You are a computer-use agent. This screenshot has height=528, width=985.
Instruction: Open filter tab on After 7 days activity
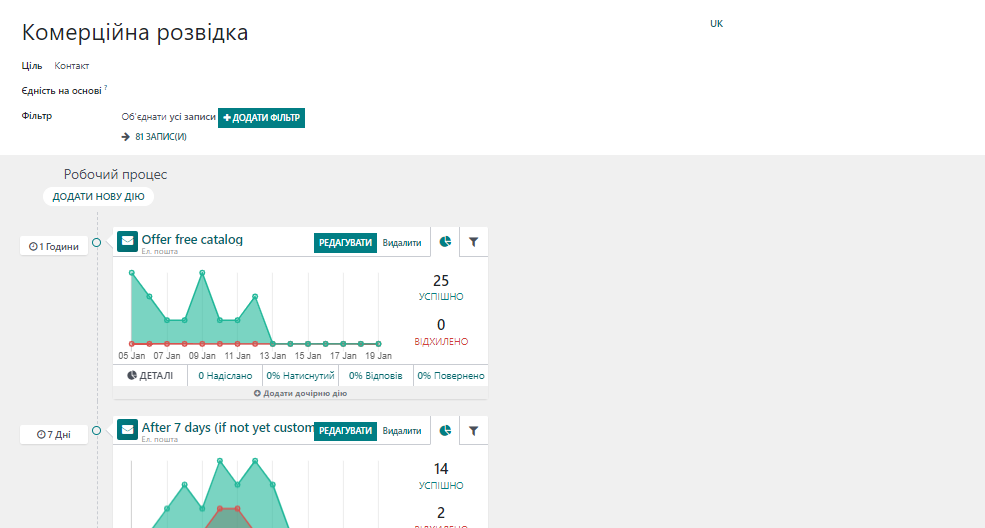click(474, 431)
